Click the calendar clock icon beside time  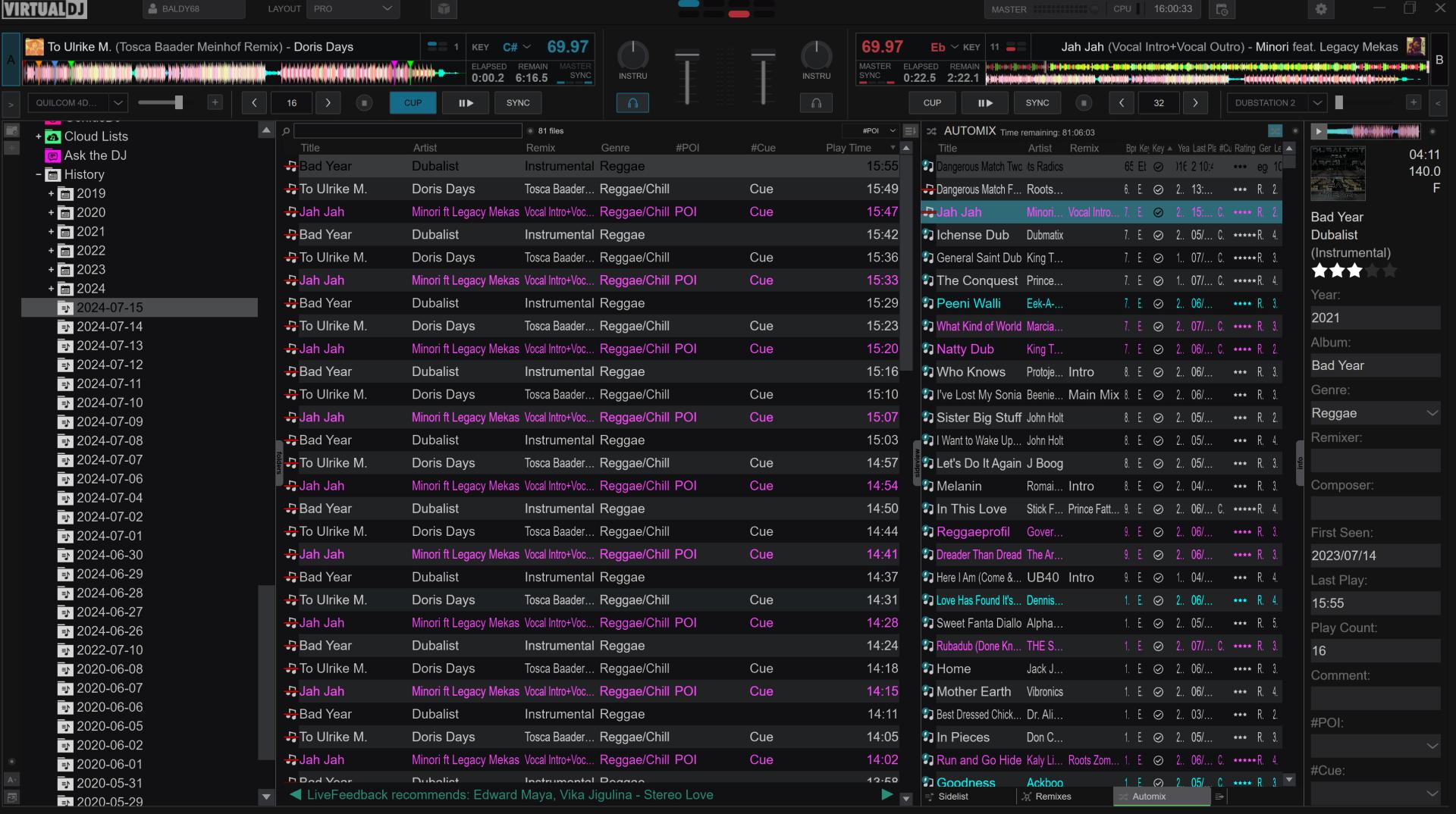click(x=1222, y=9)
